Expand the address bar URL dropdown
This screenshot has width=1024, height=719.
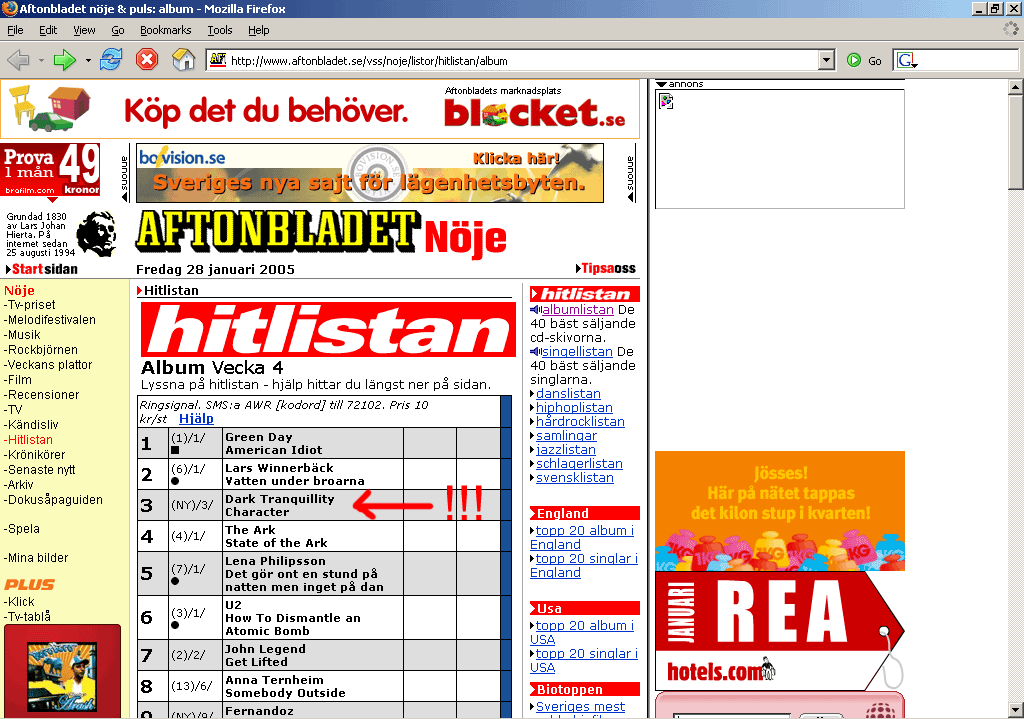tap(827, 60)
